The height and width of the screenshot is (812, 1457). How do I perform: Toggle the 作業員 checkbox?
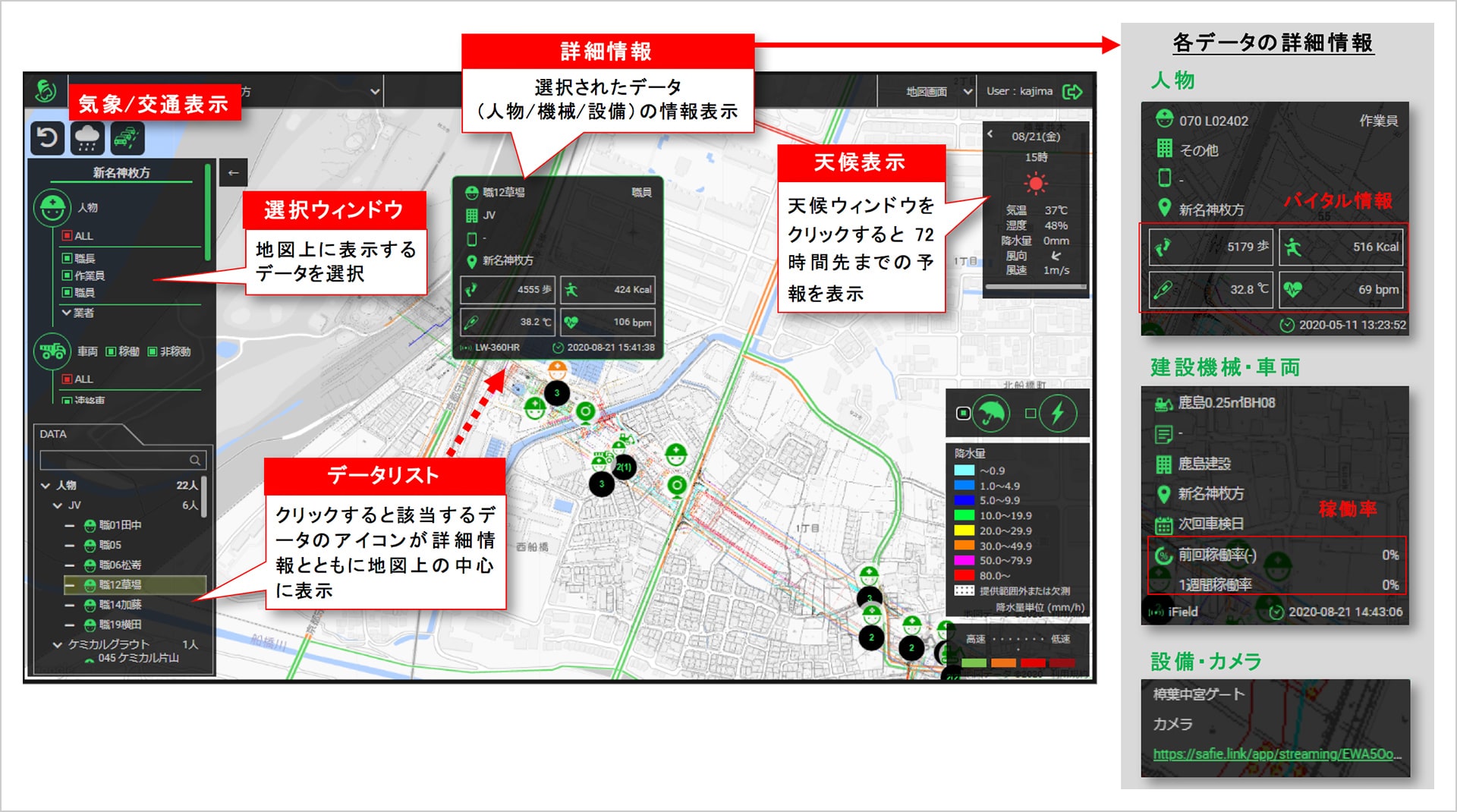[67, 275]
